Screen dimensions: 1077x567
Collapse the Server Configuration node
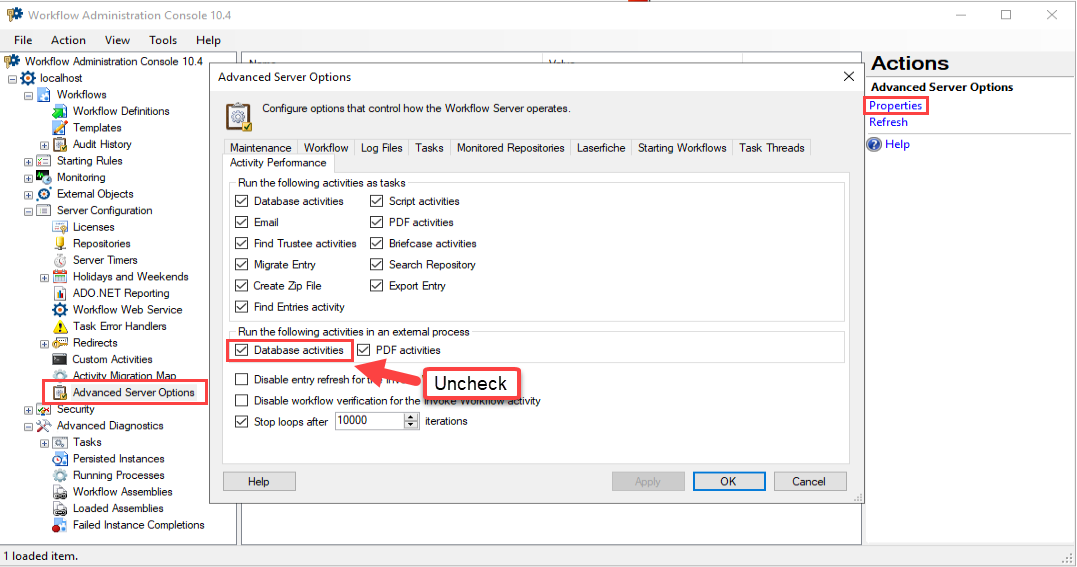click(28, 211)
